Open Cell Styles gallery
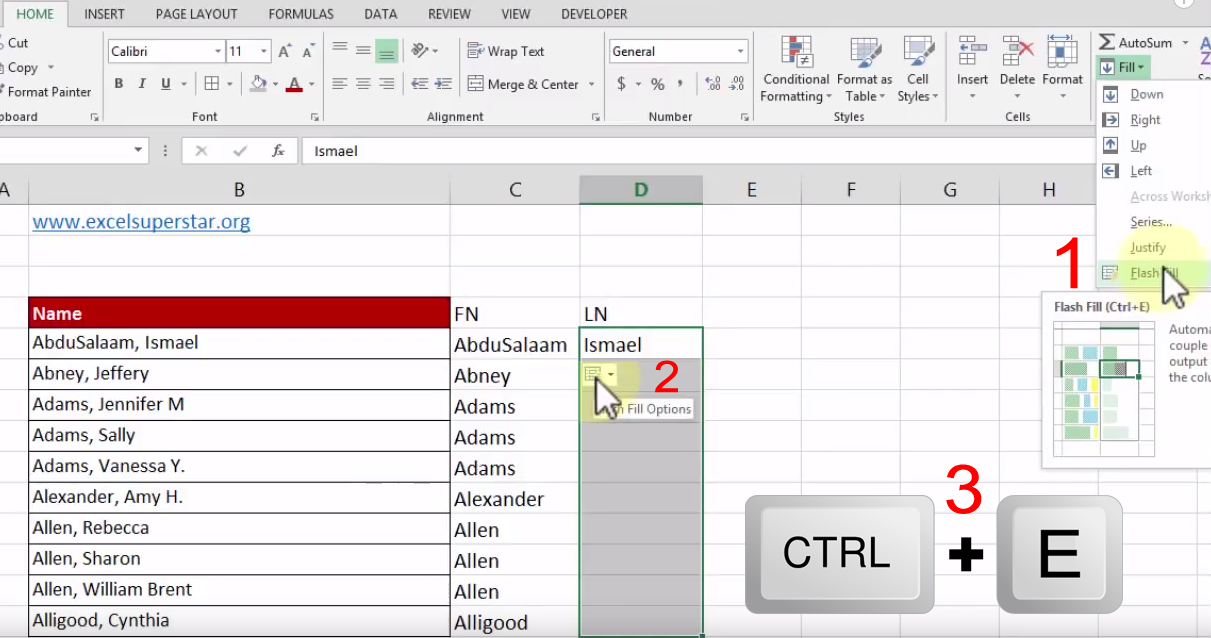The height and width of the screenshot is (638, 1211). [x=918, y=70]
